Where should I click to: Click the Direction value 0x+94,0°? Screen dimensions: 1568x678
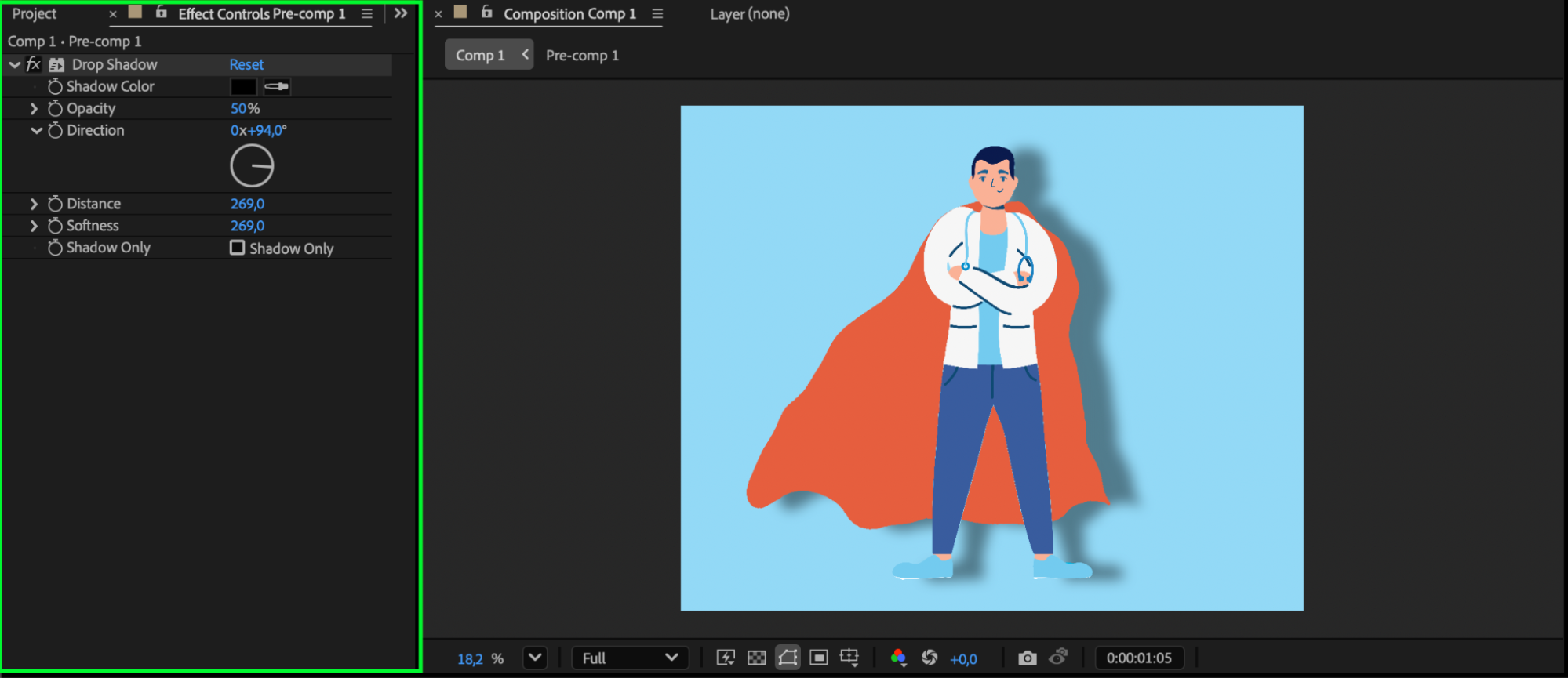pos(258,130)
